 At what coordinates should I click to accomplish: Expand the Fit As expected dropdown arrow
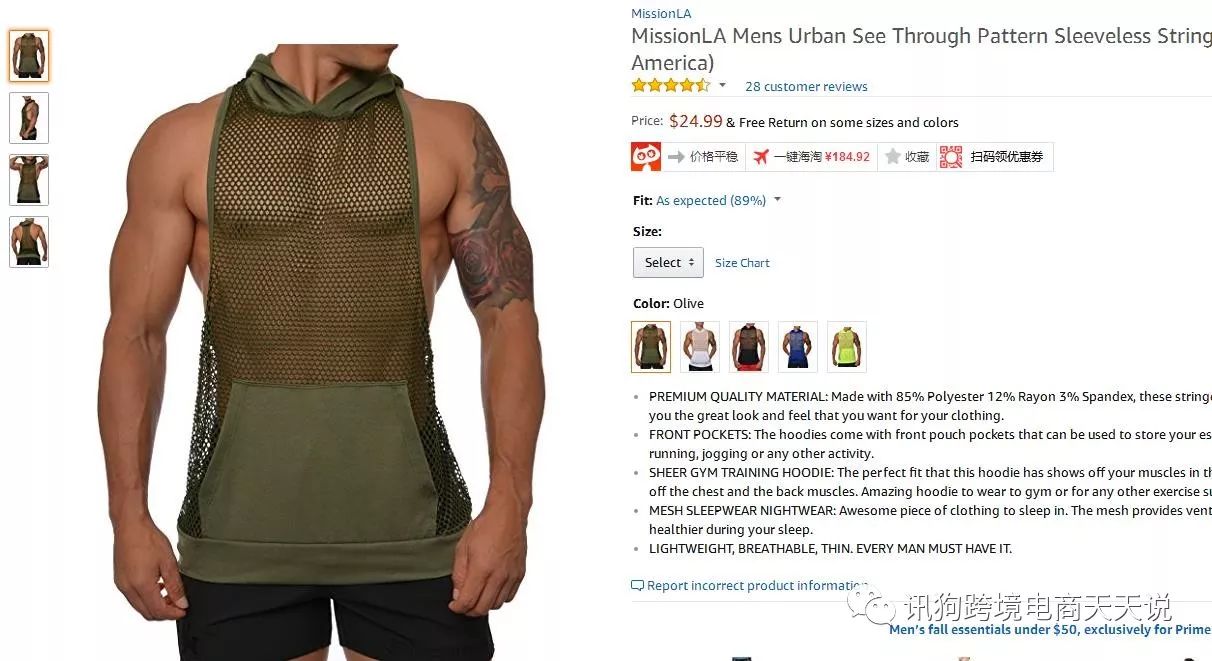777,200
